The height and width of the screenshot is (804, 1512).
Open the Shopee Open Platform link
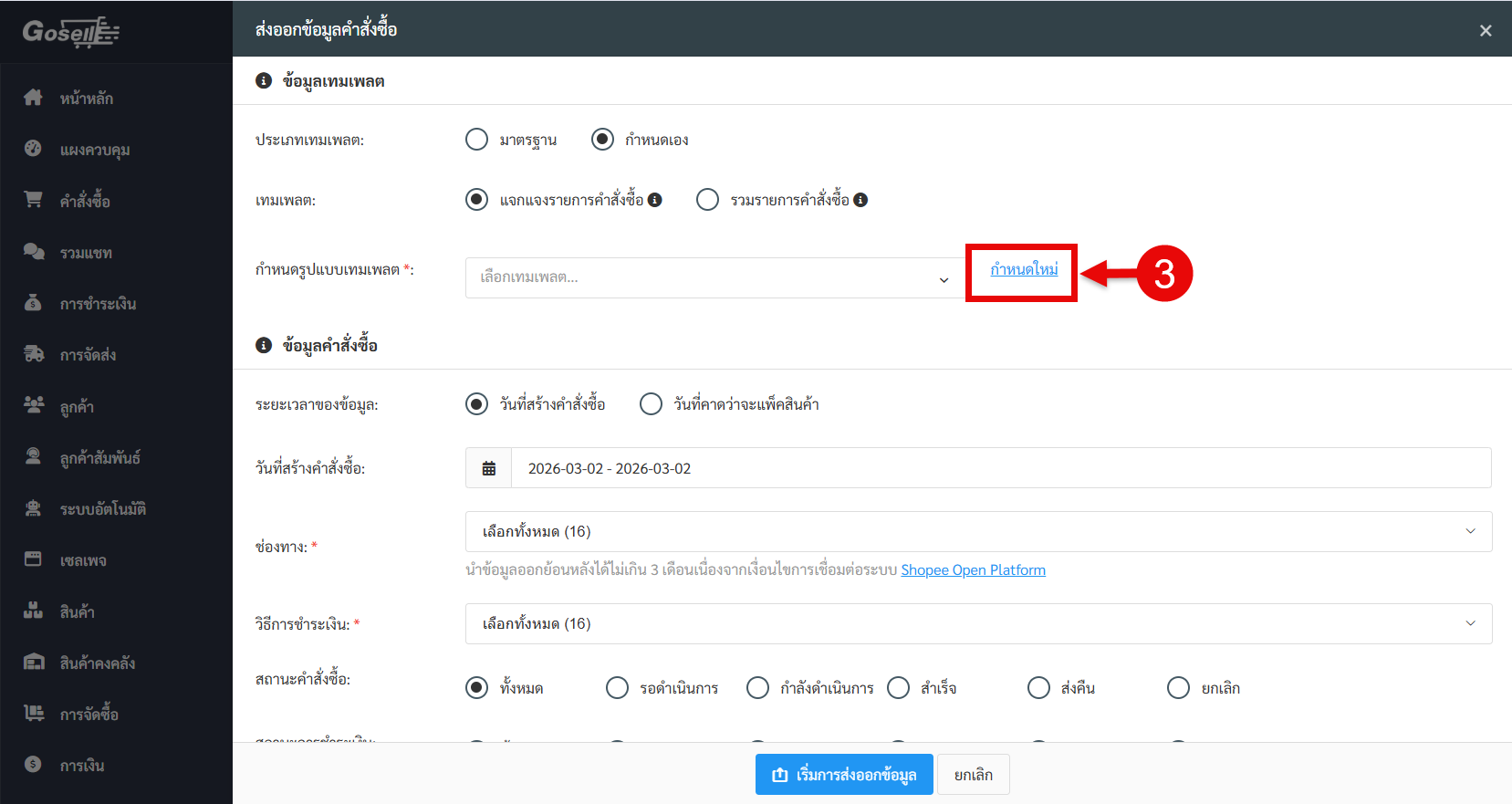973,570
